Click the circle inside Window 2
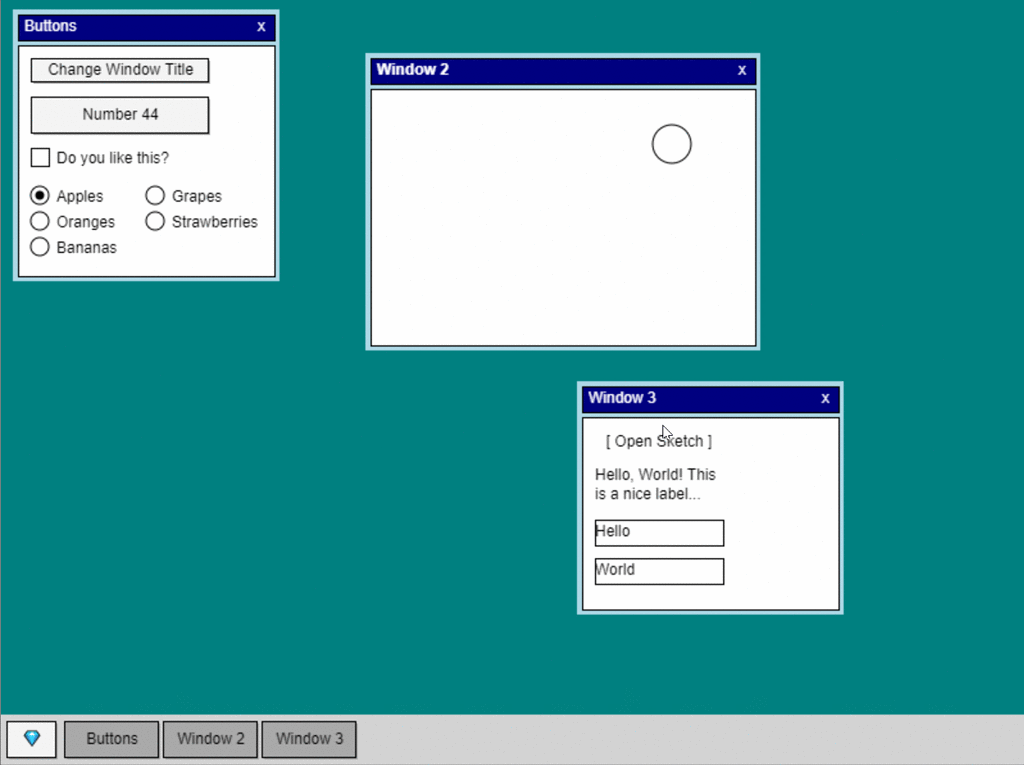The width and height of the screenshot is (1024, 765). tap(671, 144)
